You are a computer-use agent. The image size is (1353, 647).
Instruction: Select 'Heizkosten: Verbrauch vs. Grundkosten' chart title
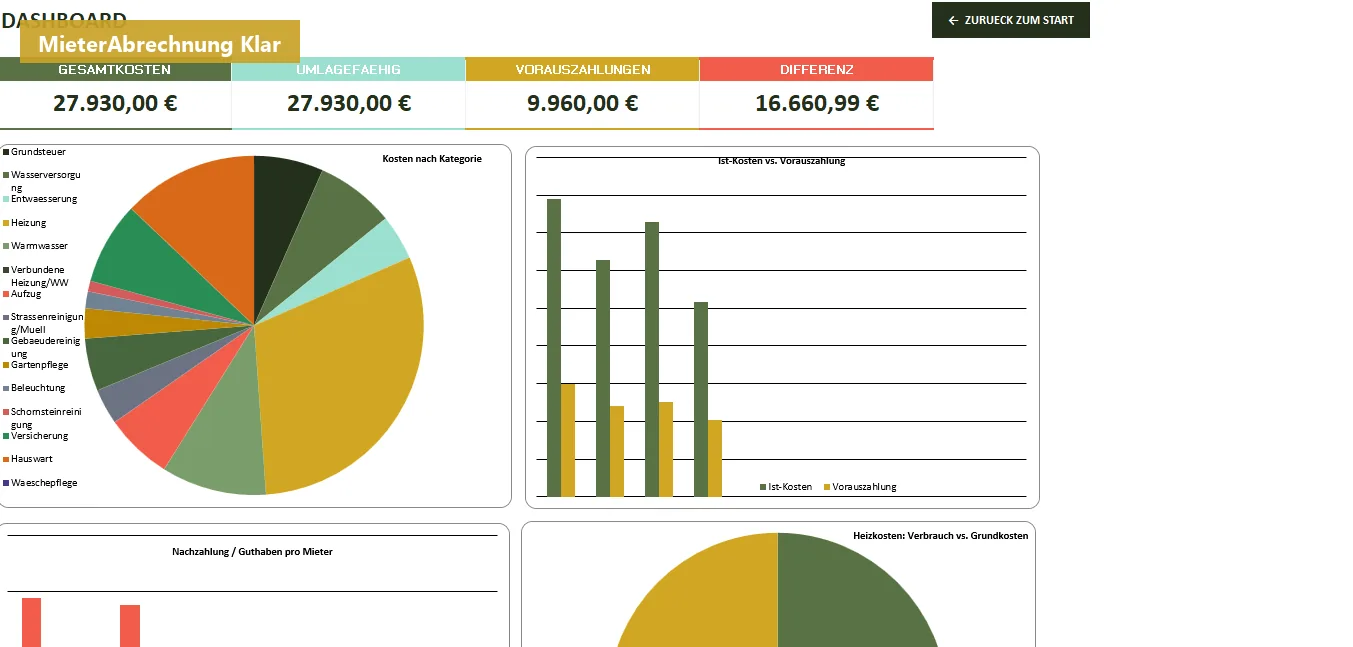(x=940, y=536)
